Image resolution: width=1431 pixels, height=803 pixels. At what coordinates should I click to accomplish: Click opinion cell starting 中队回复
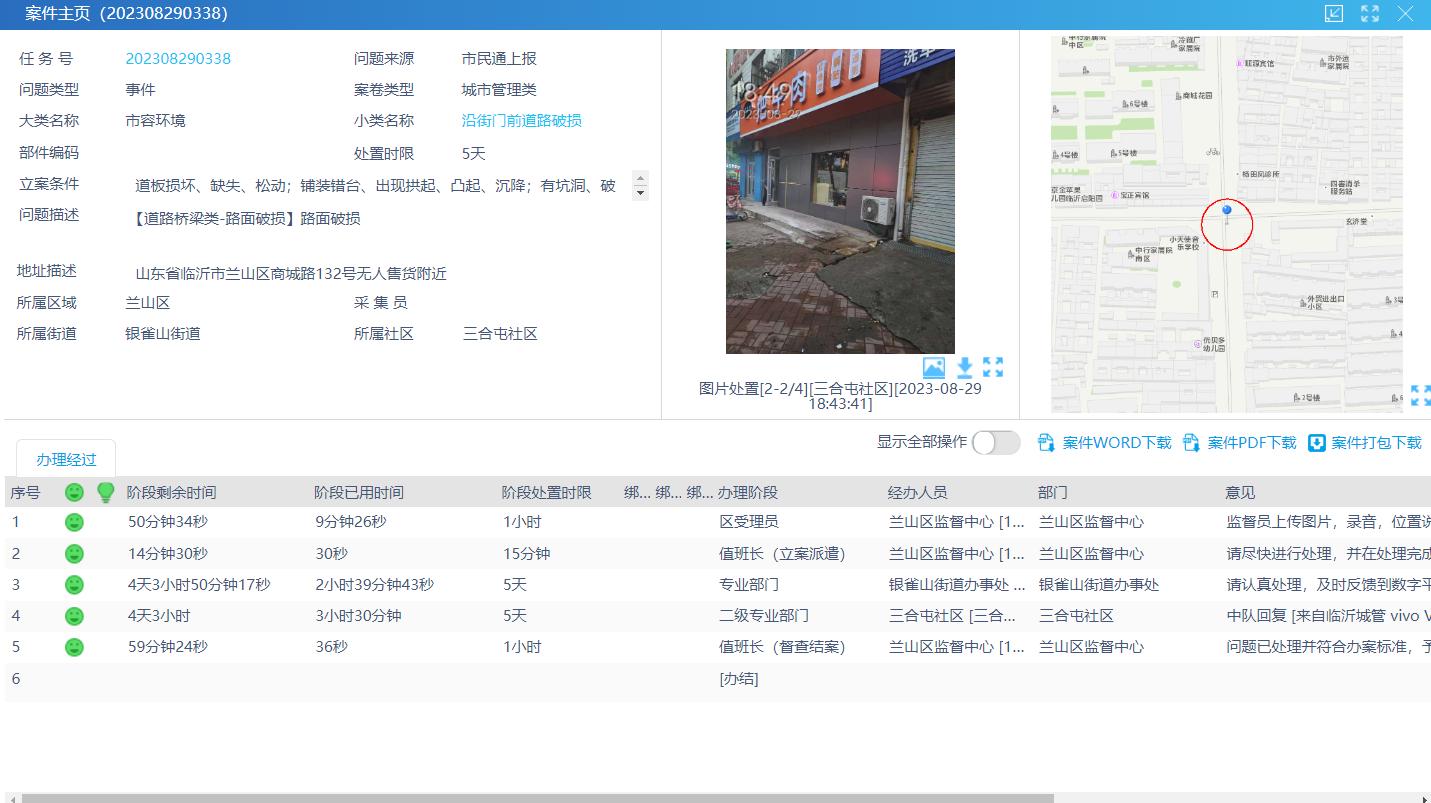click(1328, 616)
